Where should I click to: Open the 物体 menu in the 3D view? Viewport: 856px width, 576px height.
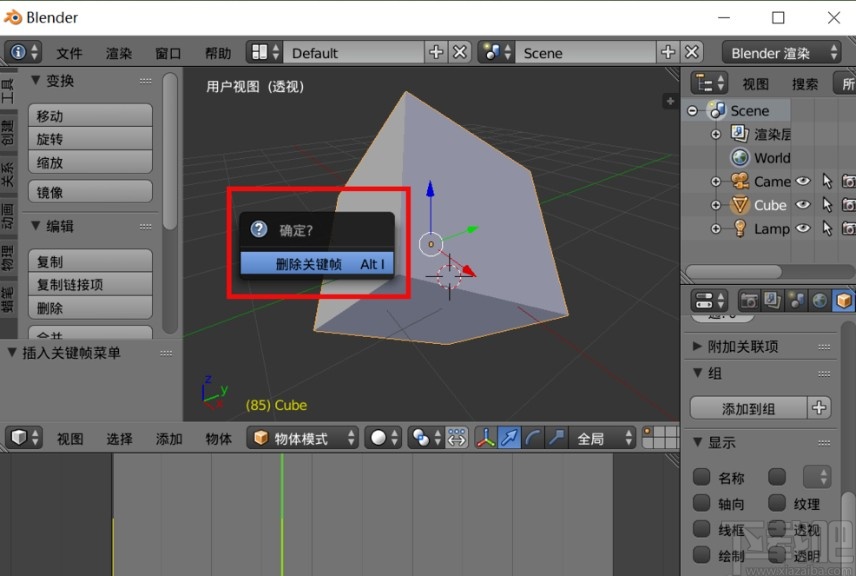(218, 437)
